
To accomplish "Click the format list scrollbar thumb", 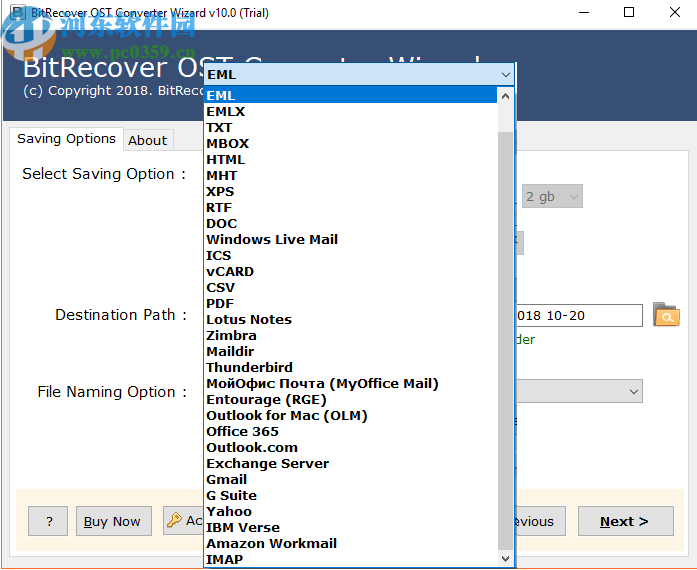I will tap(505, 341).
